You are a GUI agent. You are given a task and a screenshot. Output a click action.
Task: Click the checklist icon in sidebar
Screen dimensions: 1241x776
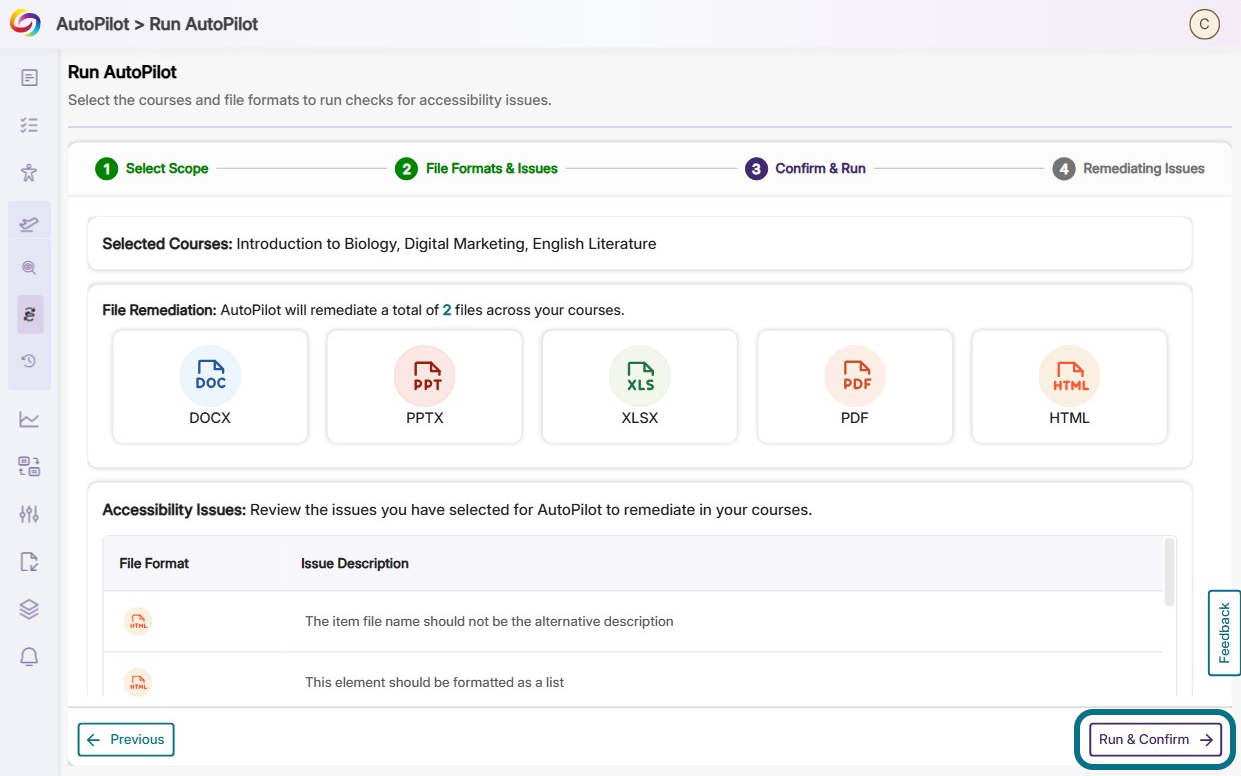point(29,125)
